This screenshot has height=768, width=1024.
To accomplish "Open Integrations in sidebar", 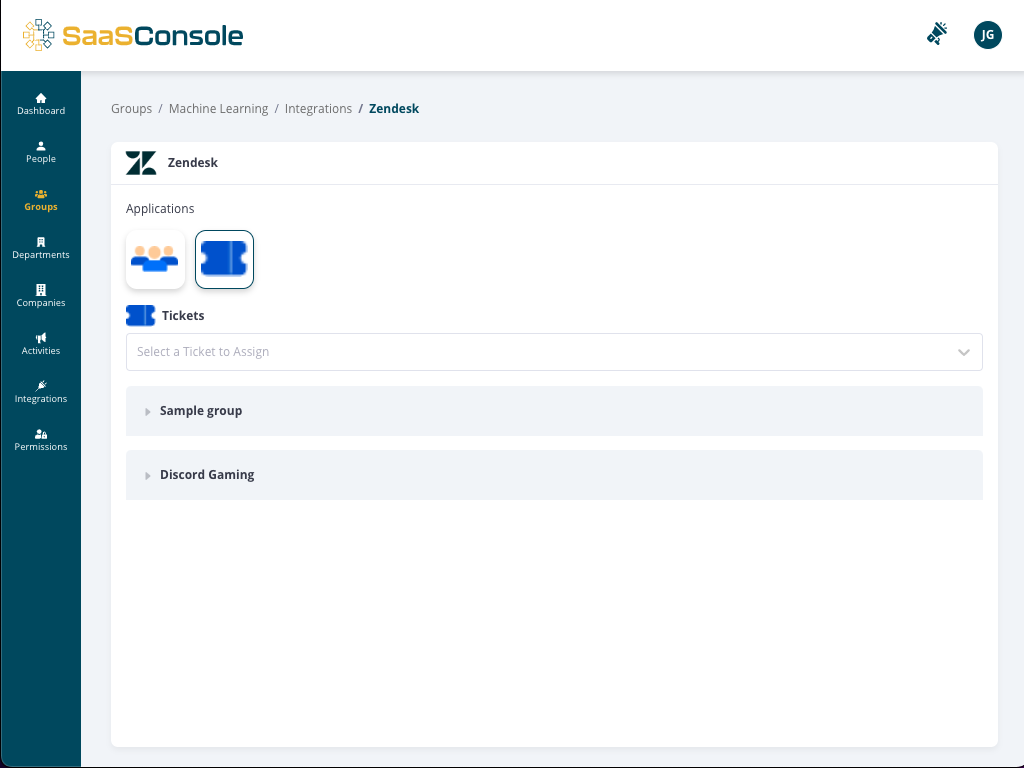I will [40, 392].
